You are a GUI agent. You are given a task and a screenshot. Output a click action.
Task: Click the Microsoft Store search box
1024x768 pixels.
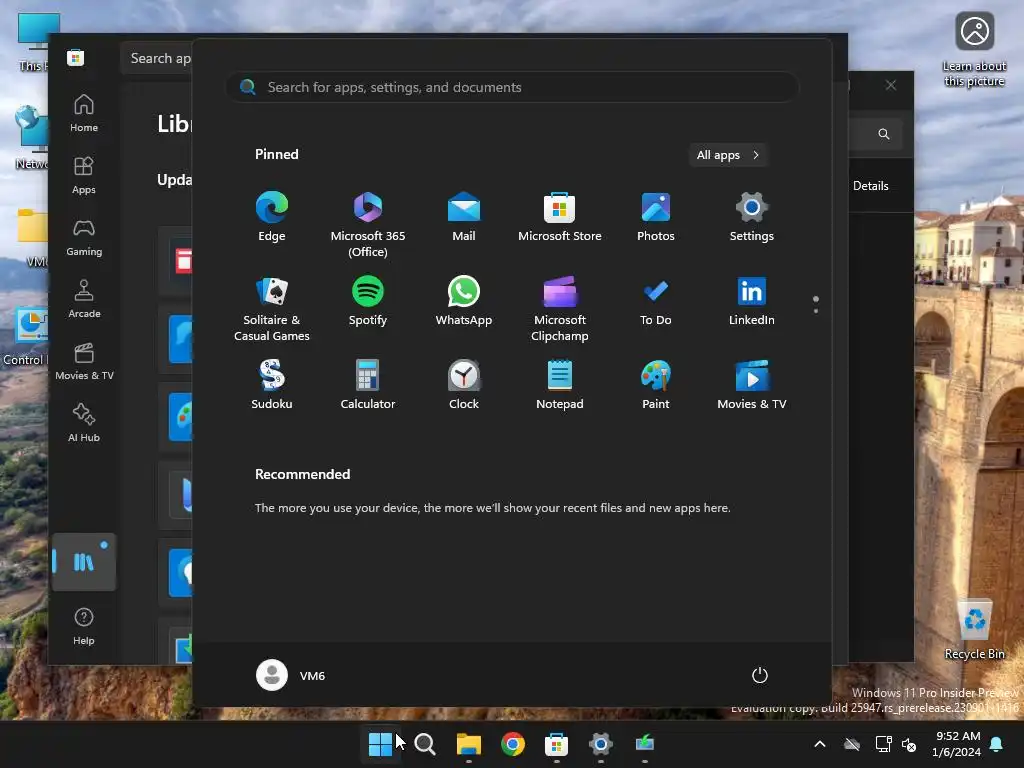[157, 58]
